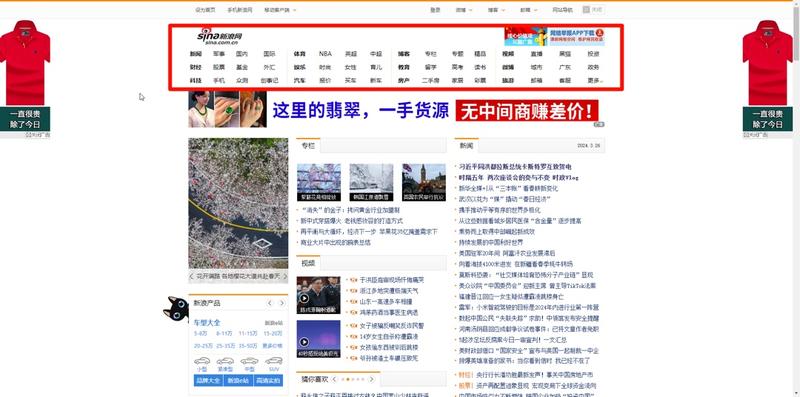Screen dimensions: 800x397
Task: Choose the 20-25万 price range link
Action: pyautogui.click(x=202, y=345)
